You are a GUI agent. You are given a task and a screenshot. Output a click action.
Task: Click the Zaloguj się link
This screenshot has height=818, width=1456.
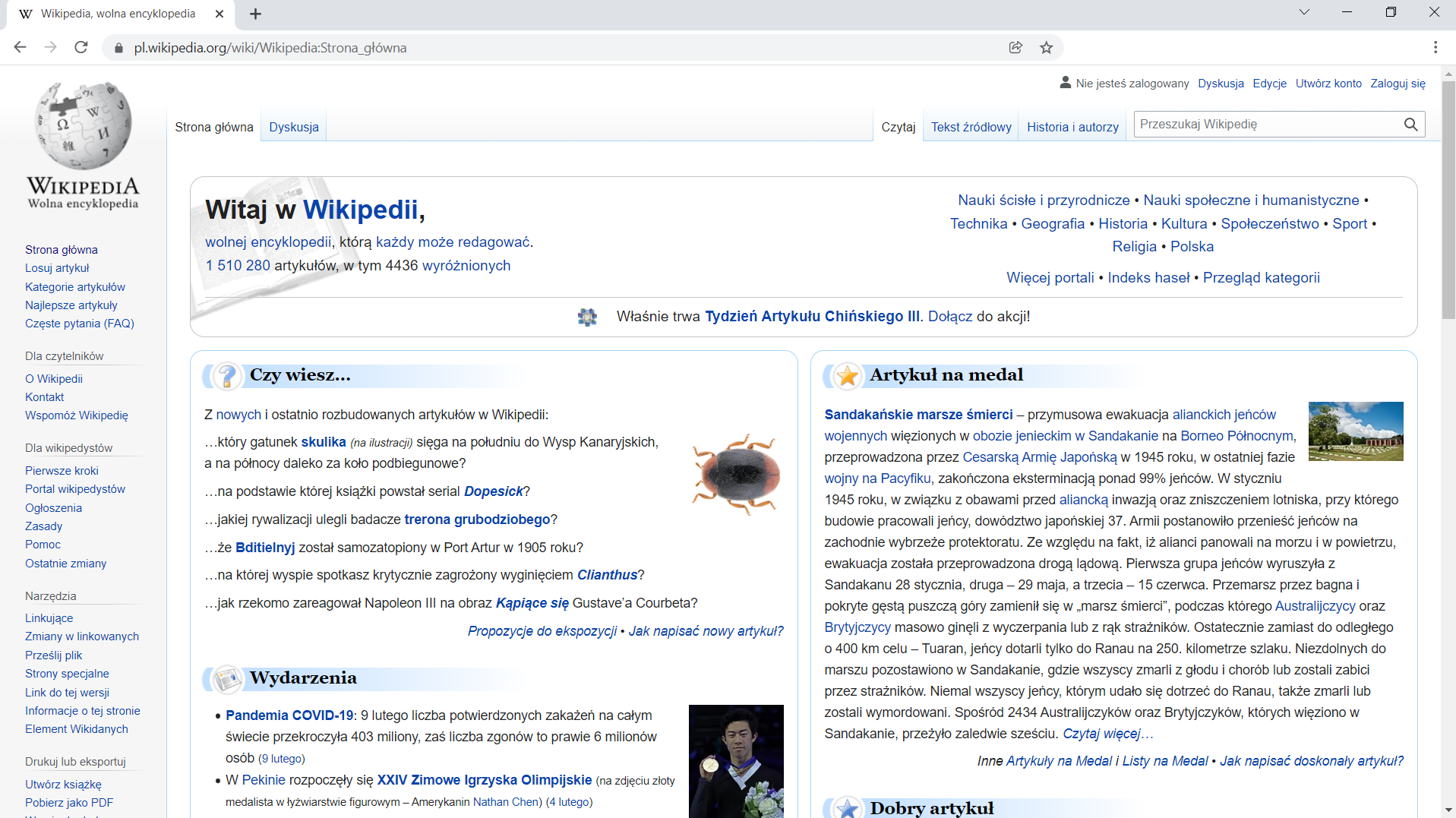coord(1398,83)
